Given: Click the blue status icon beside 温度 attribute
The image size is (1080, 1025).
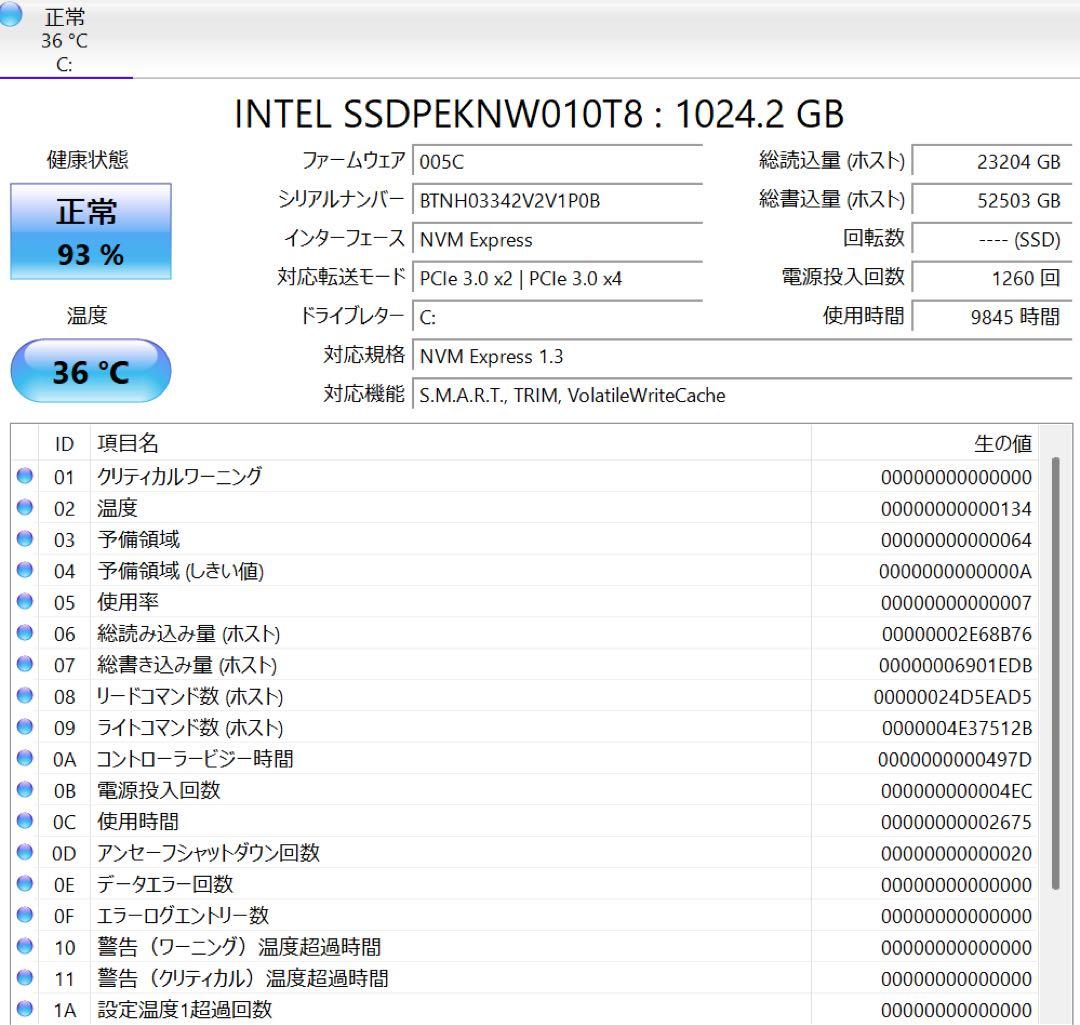Looking at the screenshot, I should [x=23, y=508].
